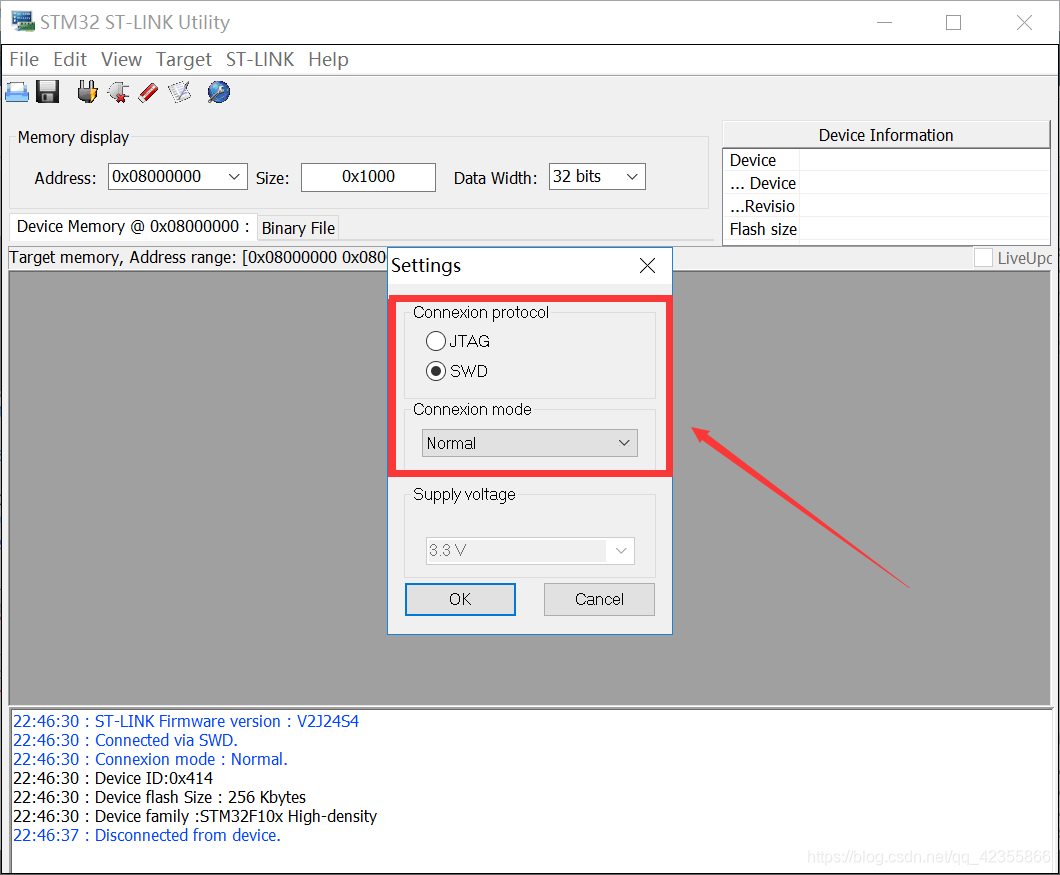1060x875 pixels.
Task: Click log line 'Connexion mode : Normal.'
Action: click(150, 759)
